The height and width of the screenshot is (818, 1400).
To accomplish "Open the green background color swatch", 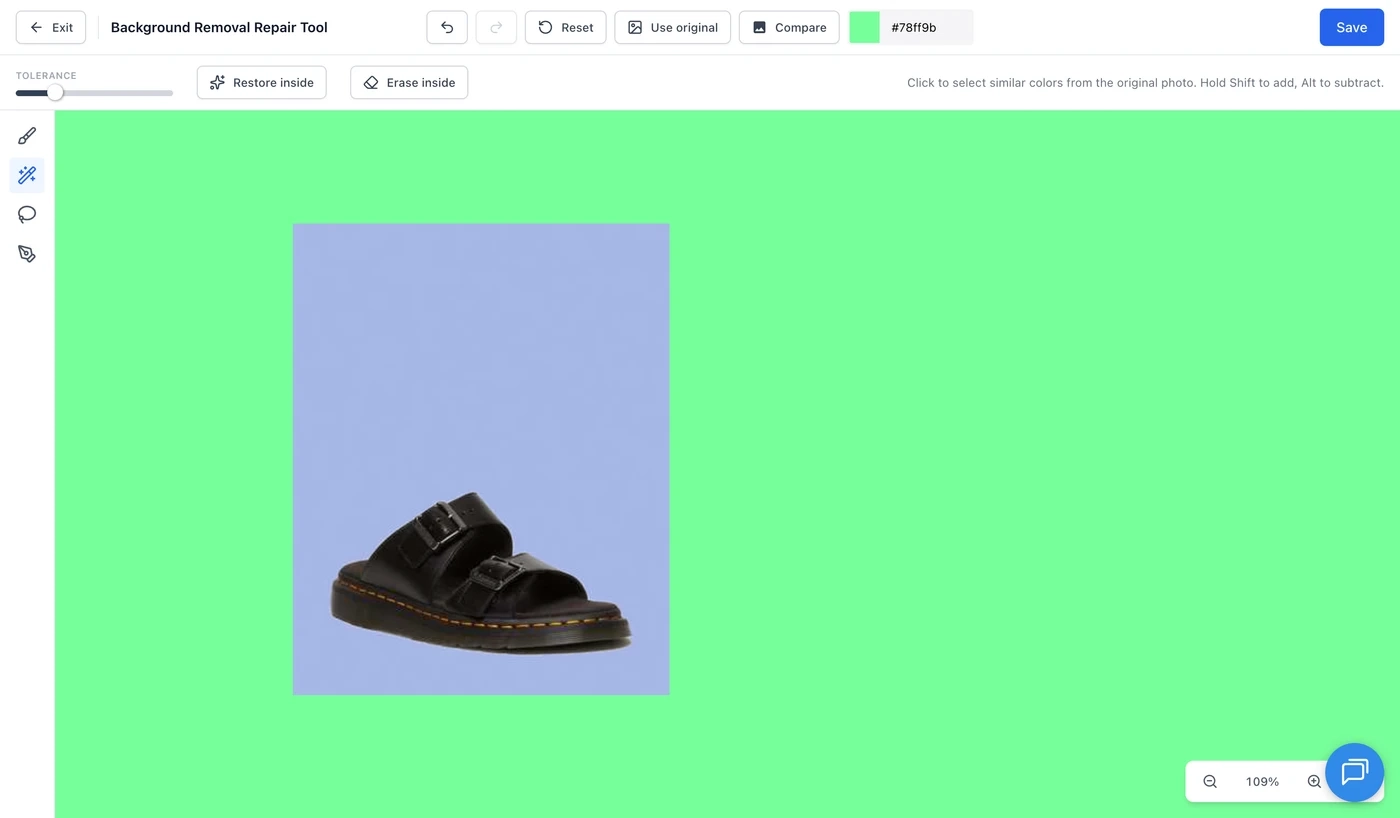I will (864, 27).
